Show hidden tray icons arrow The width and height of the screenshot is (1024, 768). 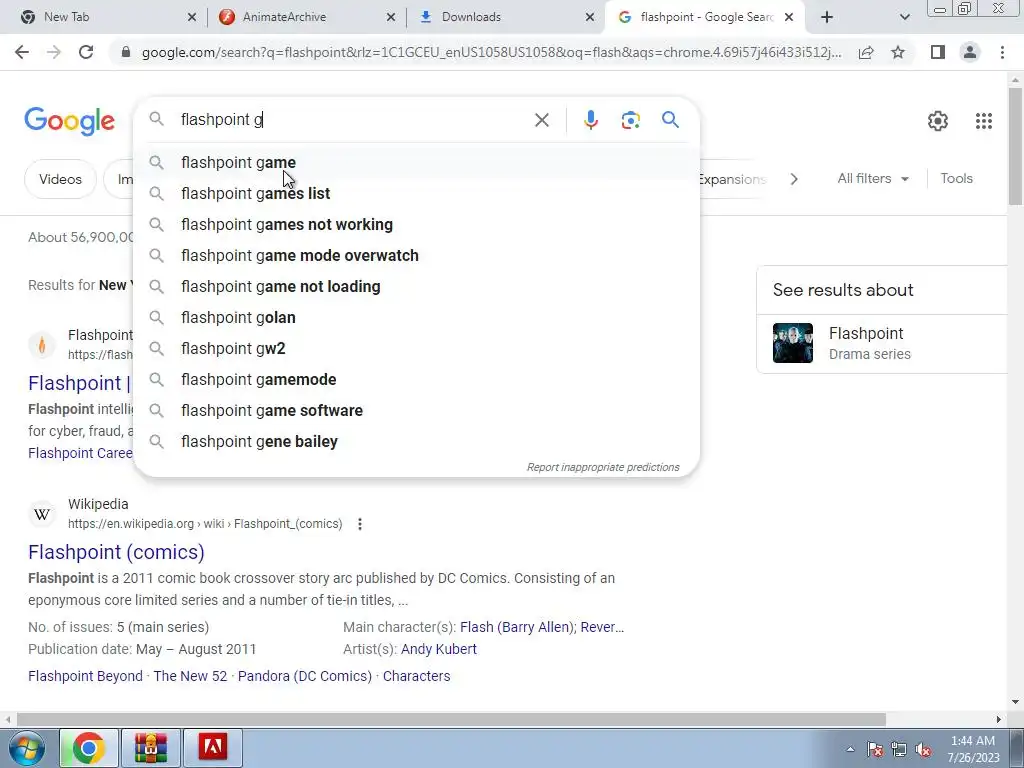pyautogui.click(x=850, y=750)
